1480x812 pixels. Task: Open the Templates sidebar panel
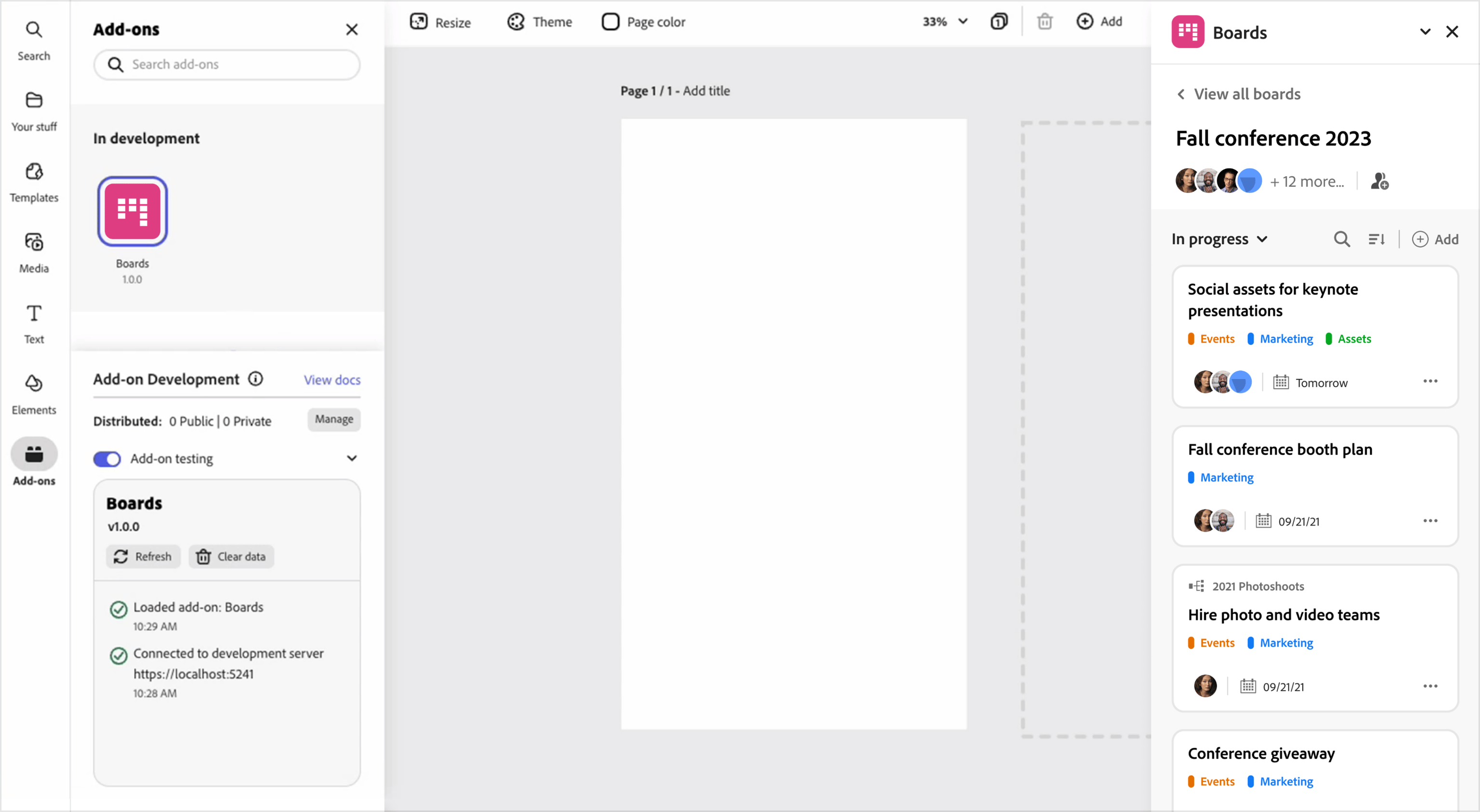click(34, 183)
